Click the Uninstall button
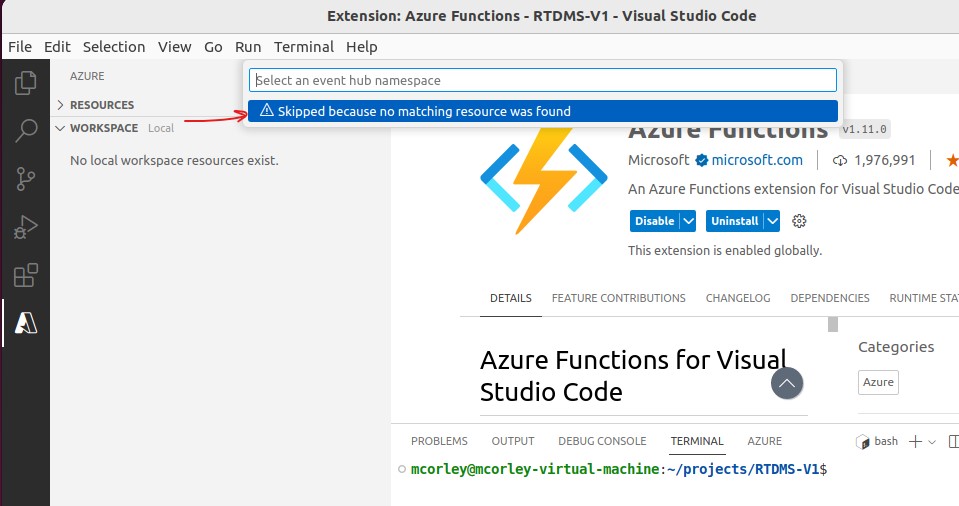 [735, 221]
